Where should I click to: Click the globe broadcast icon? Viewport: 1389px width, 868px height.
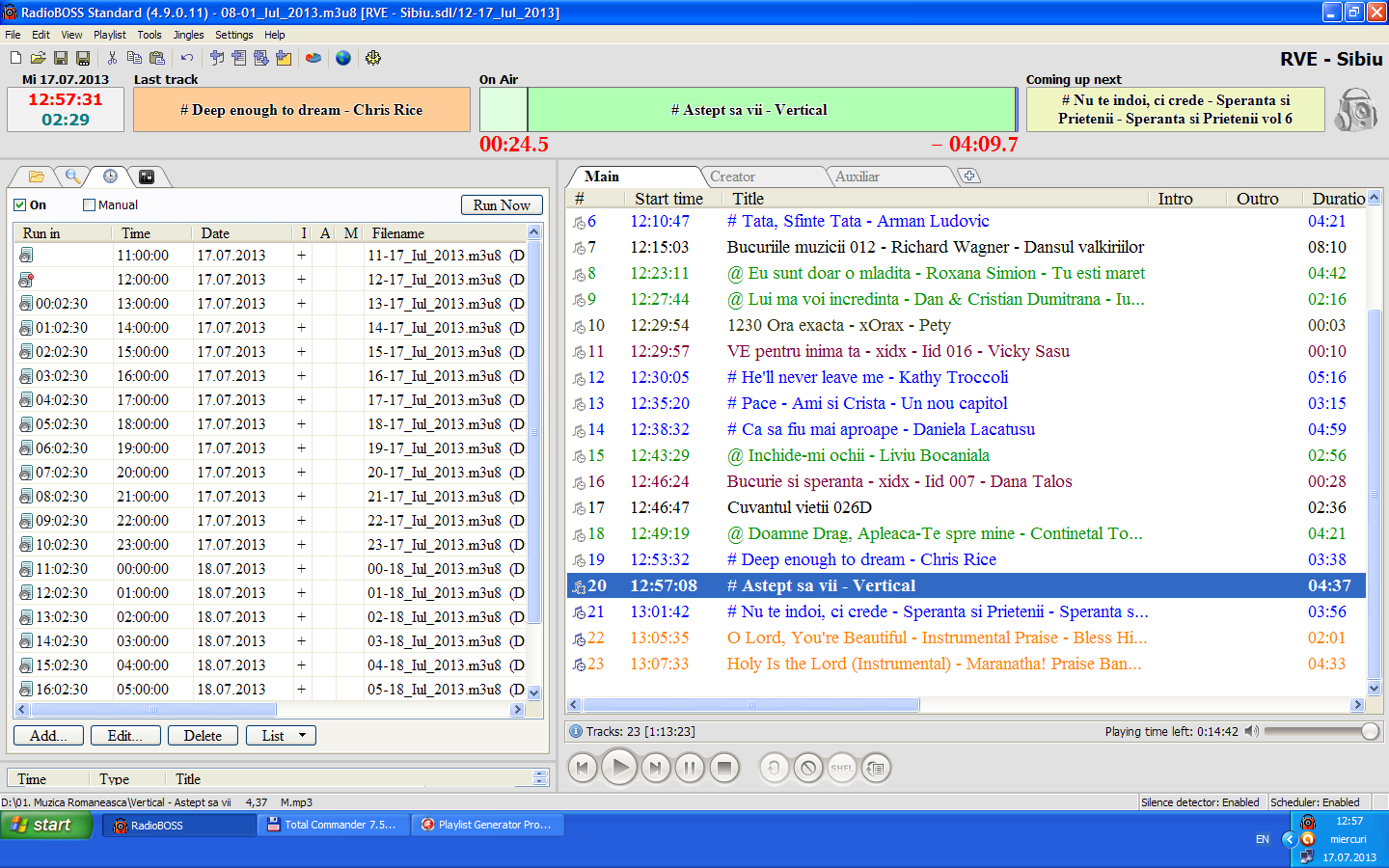click(343, 59)
